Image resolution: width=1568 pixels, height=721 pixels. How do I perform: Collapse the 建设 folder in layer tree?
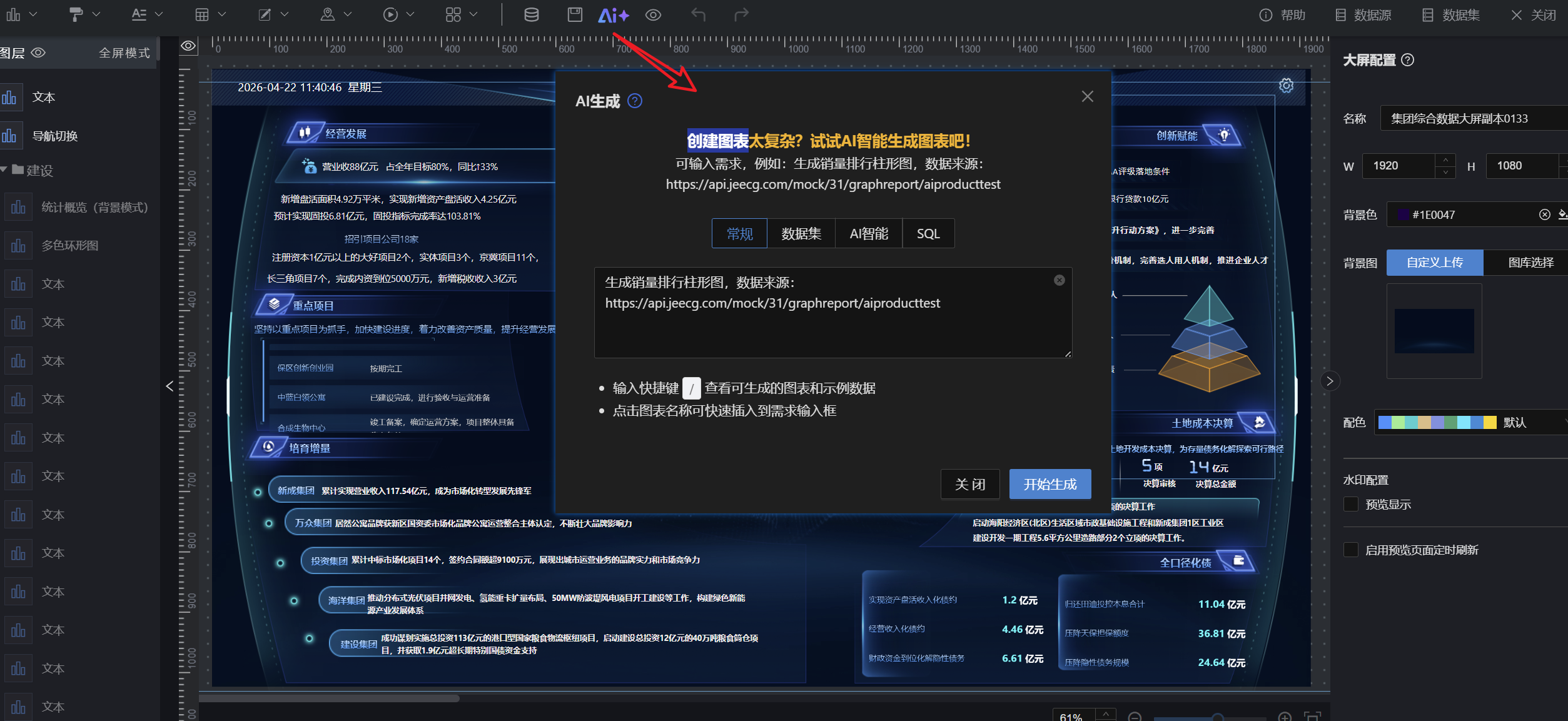5,170
